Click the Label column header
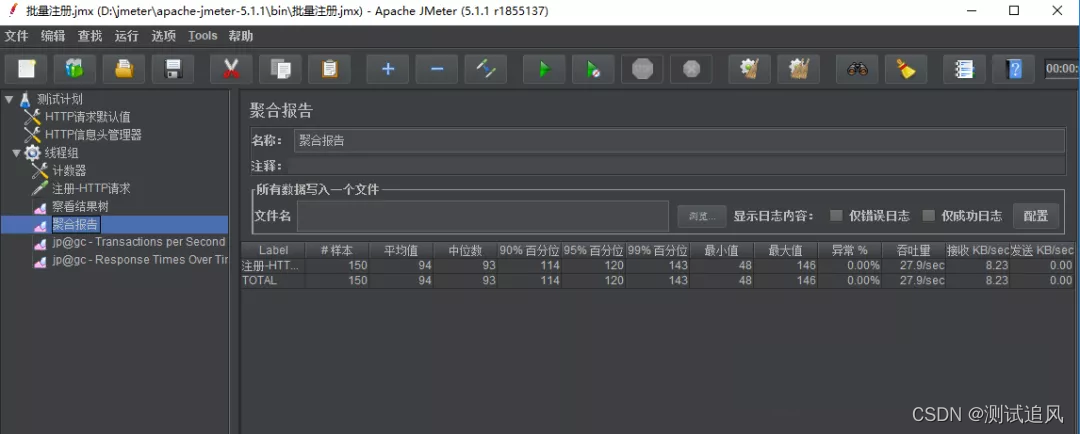This screenshot has width=1080, height=434. (x=273, y=250)
